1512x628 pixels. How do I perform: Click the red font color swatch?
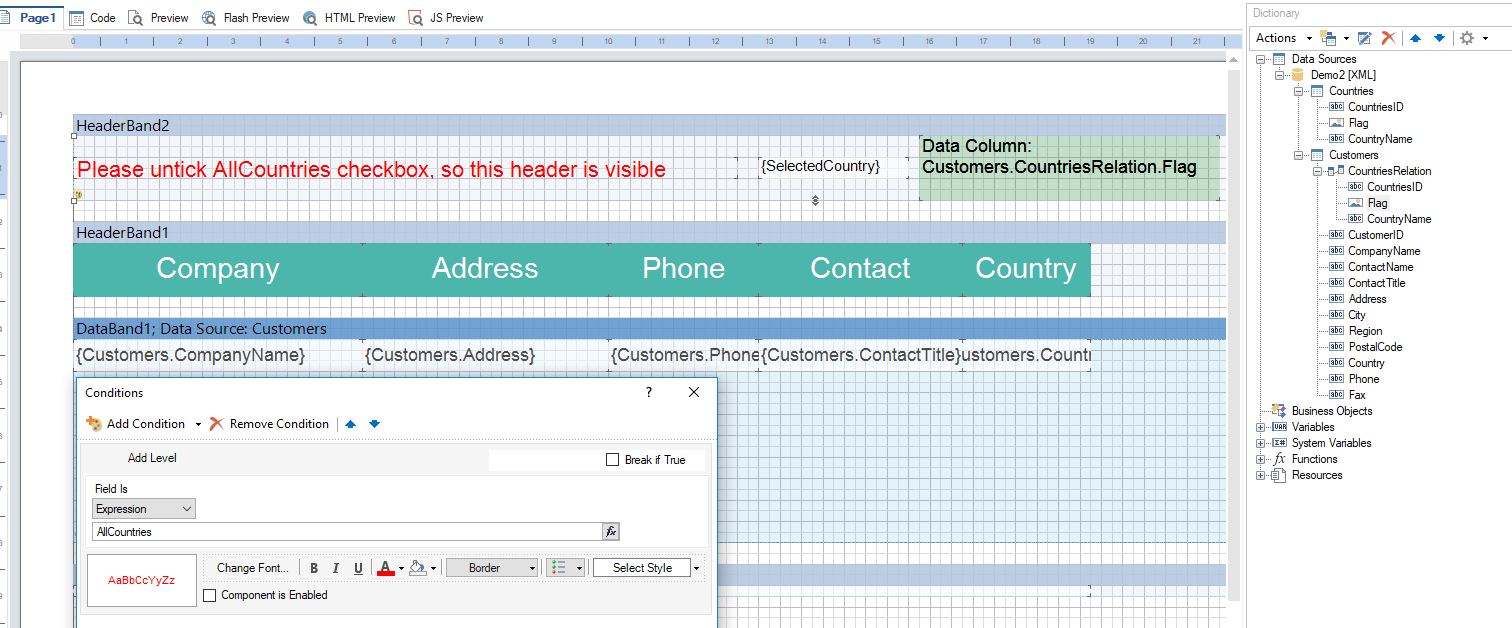click(x=386, y=568)
